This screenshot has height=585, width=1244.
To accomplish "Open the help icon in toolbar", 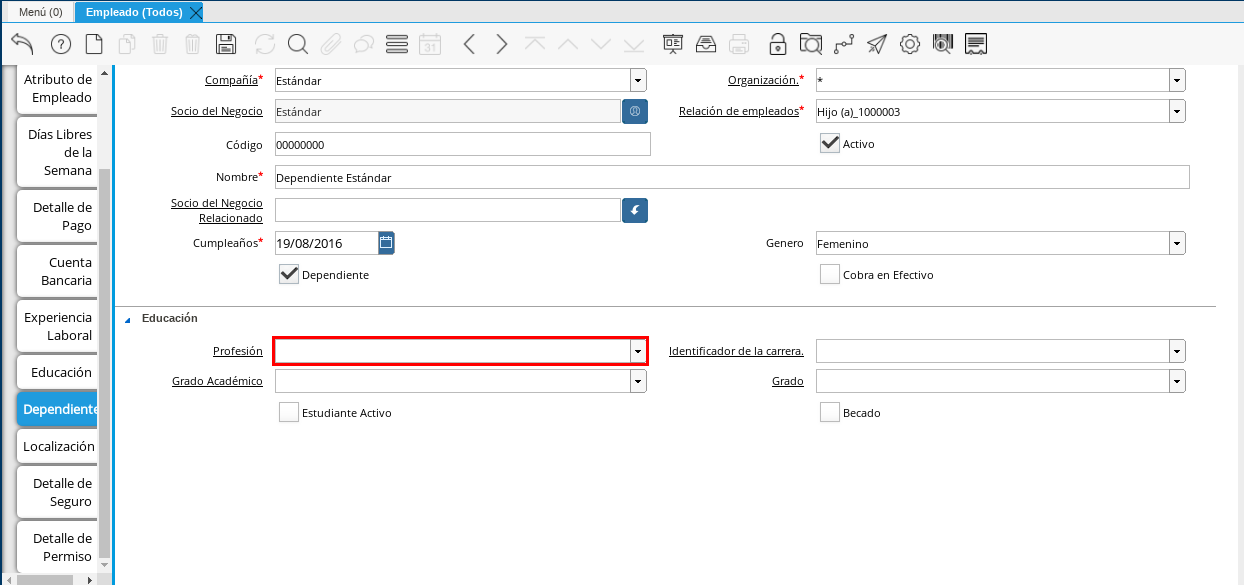I will point(60,44).
